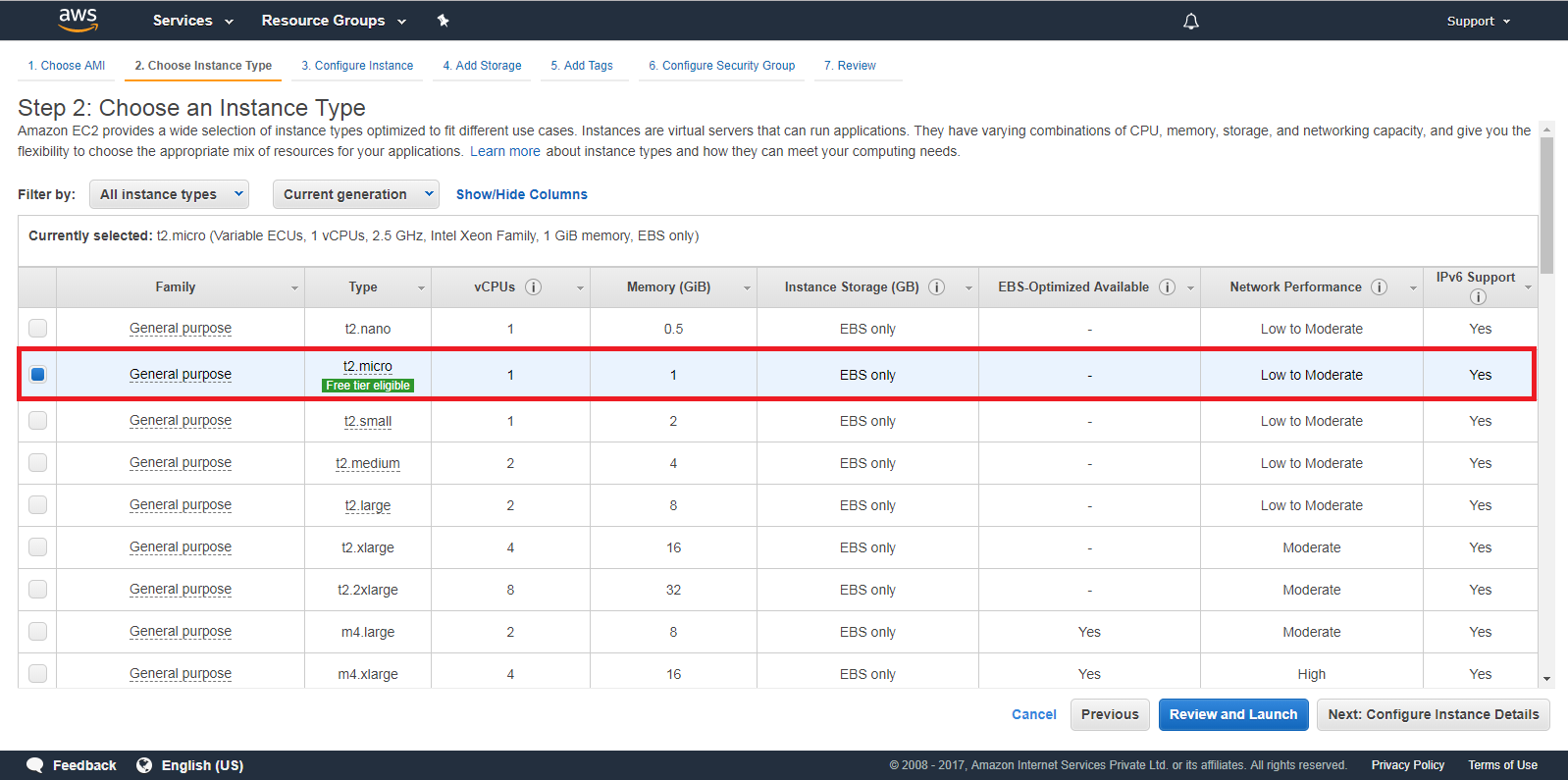Click the Cancel link
1568x780 pixels.
coord(1034,714)
